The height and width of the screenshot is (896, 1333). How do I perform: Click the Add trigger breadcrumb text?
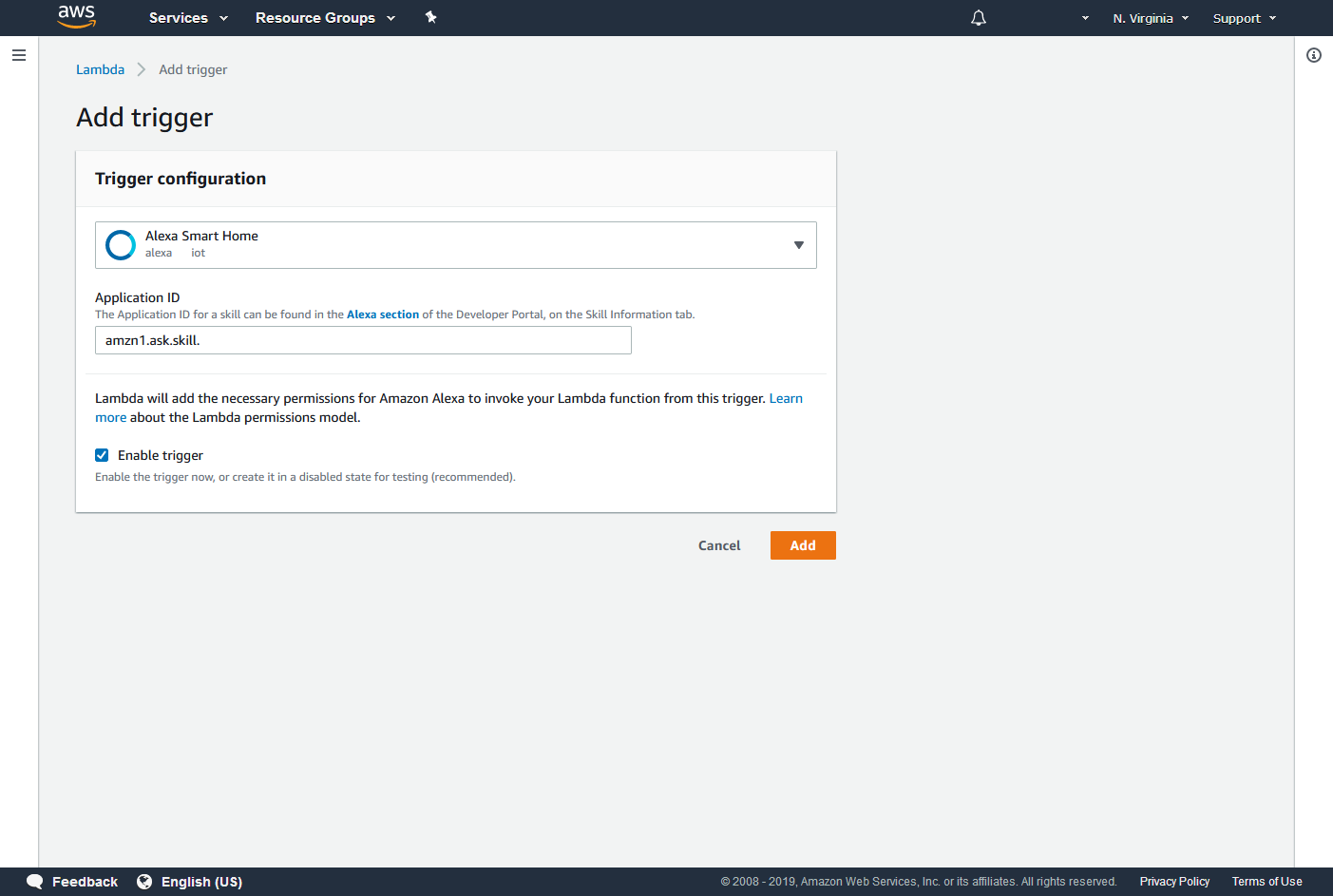(193, 69)
